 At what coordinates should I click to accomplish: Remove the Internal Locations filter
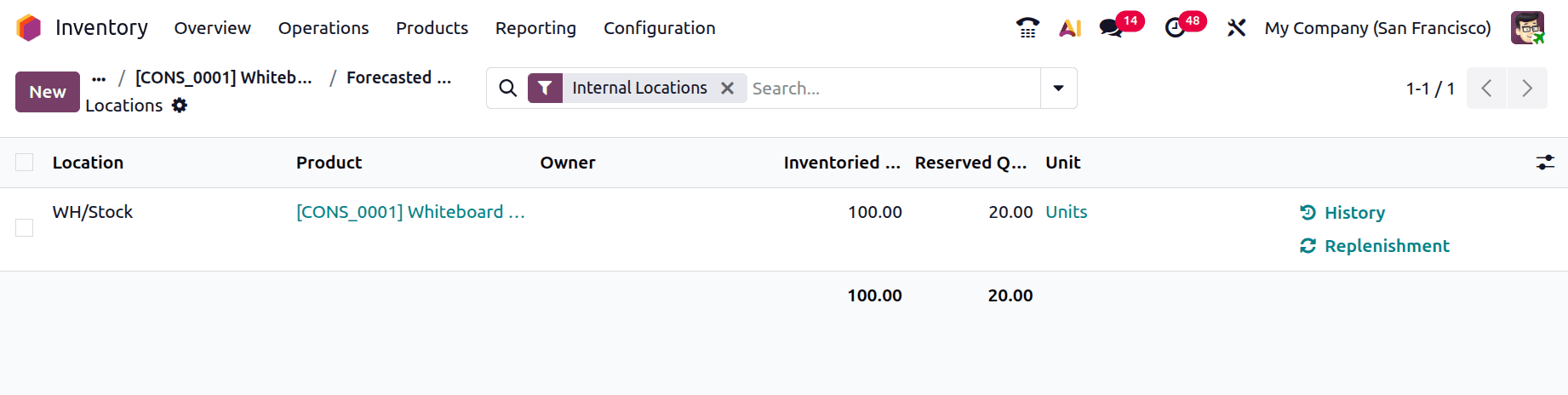727,89
